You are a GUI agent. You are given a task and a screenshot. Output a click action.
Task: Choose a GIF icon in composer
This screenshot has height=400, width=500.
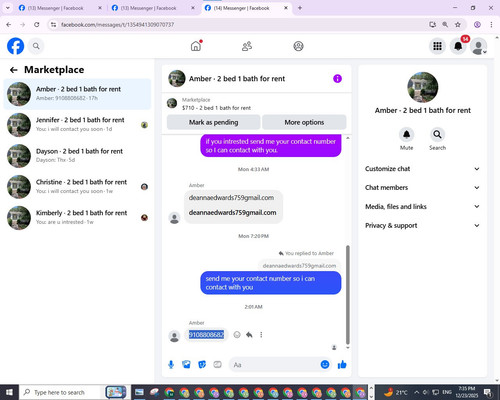(x=217, y=365)
